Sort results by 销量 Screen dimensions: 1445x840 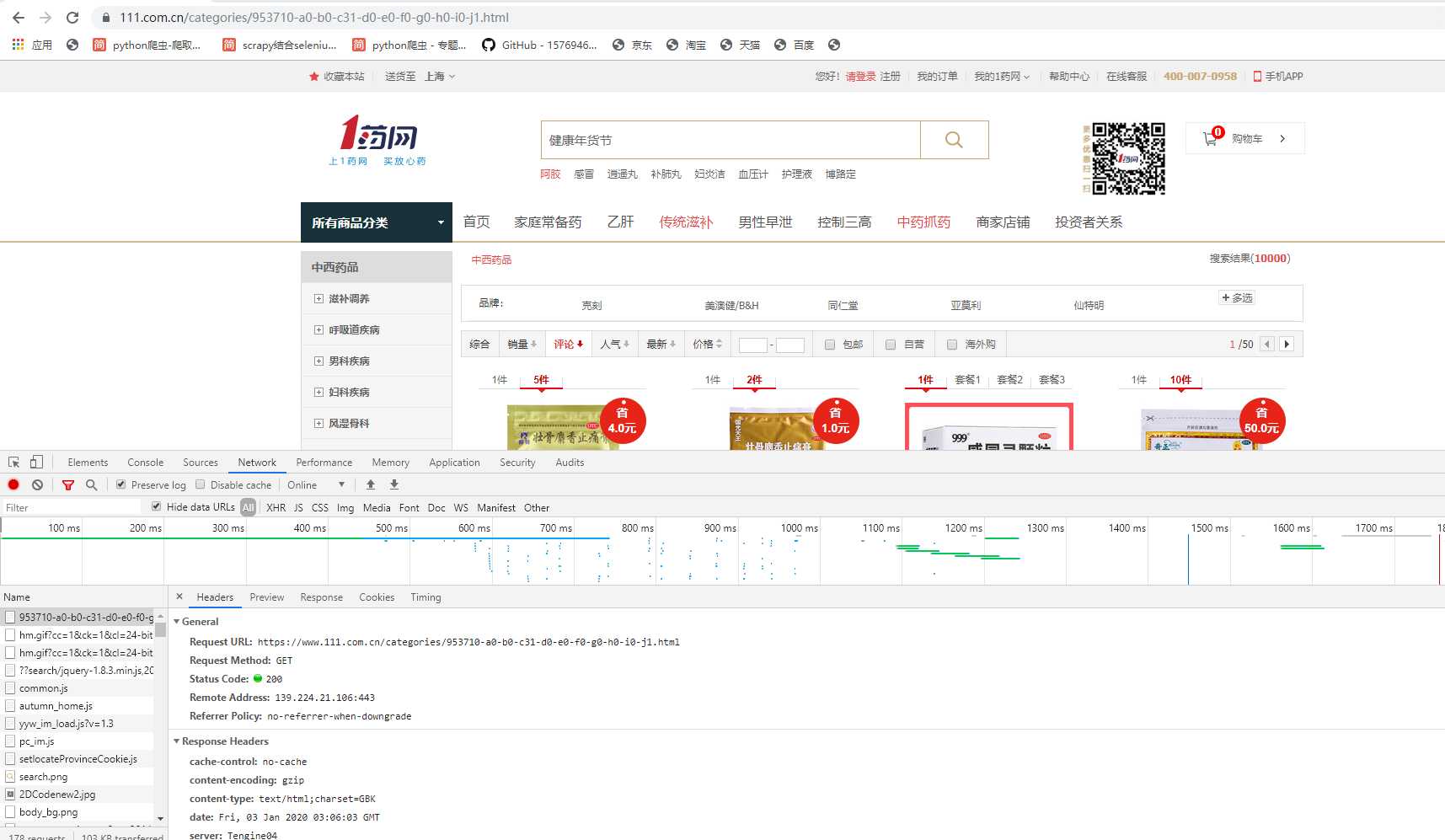tap(522, 344)
